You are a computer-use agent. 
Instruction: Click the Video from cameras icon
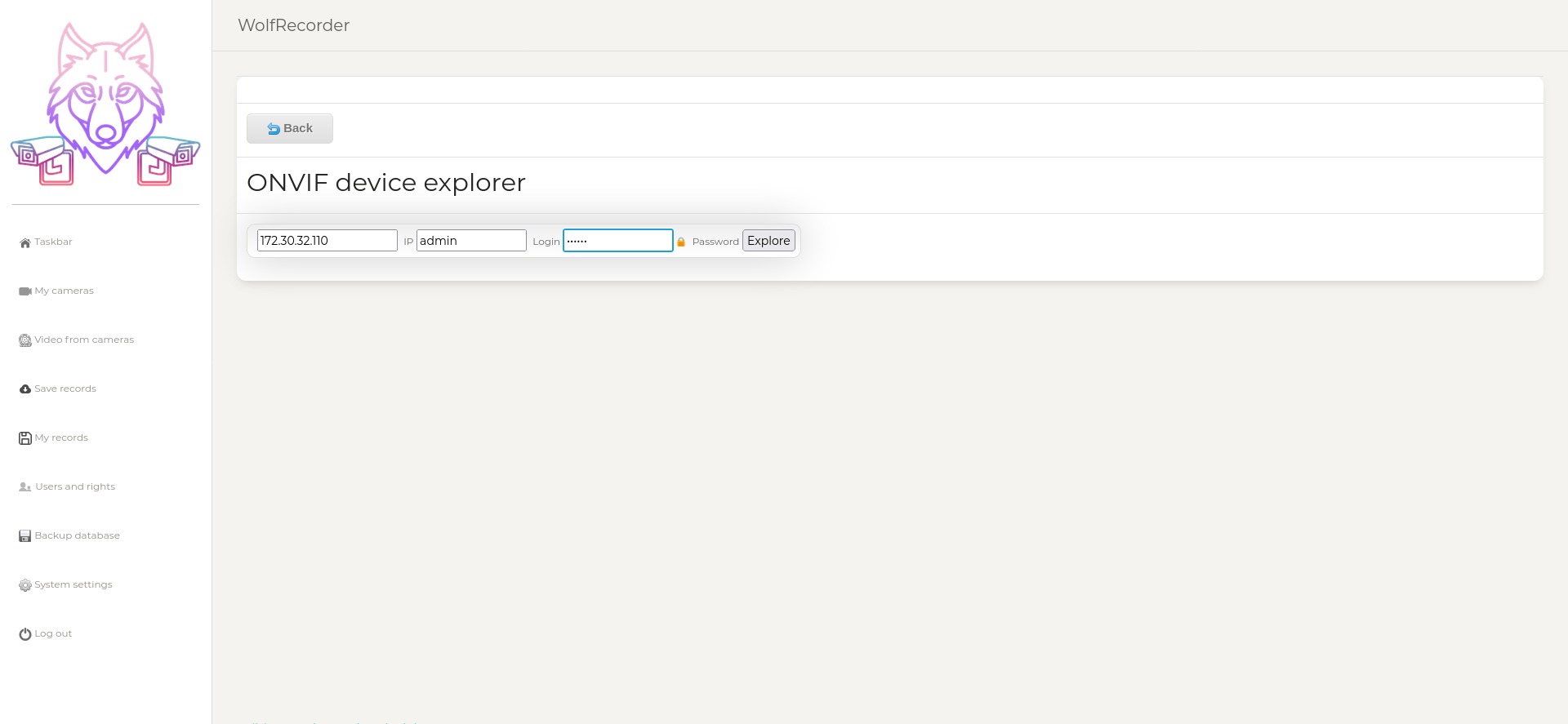tap(25, 340)
